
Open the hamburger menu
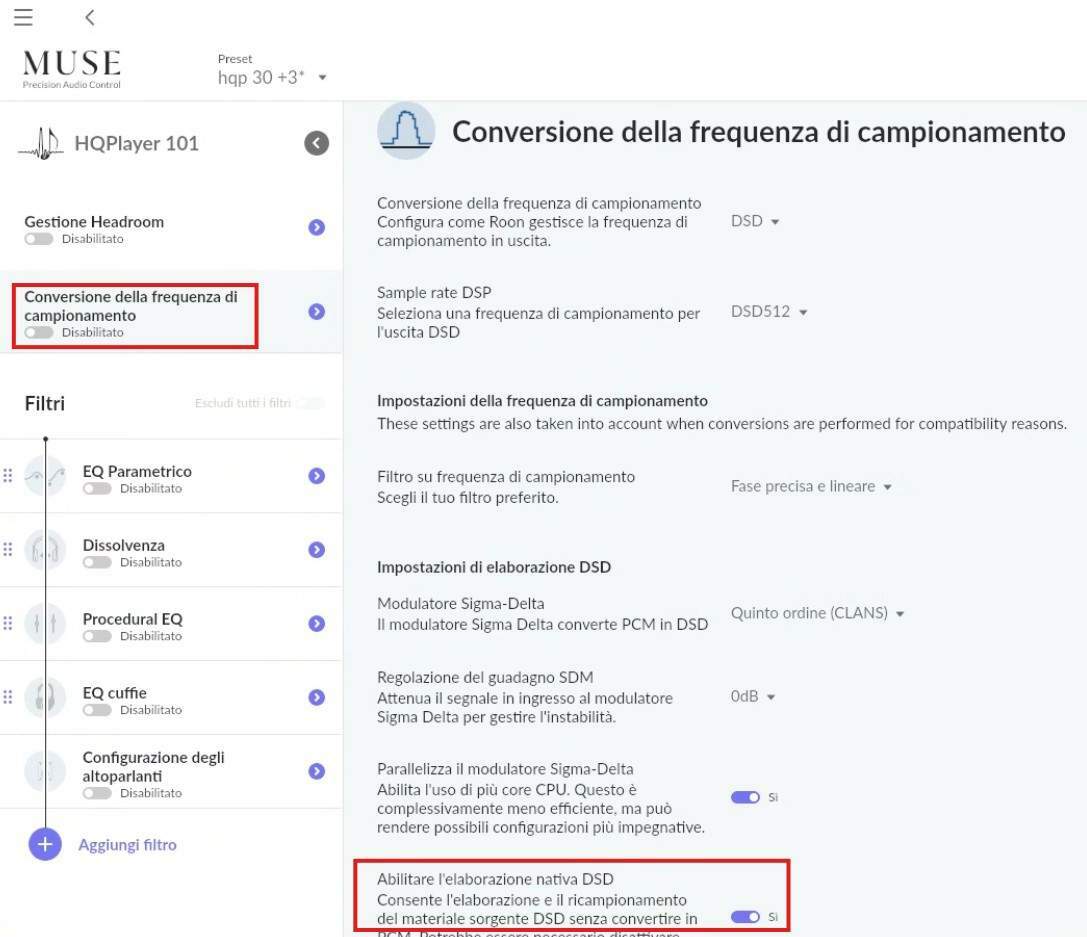point(23,17)
